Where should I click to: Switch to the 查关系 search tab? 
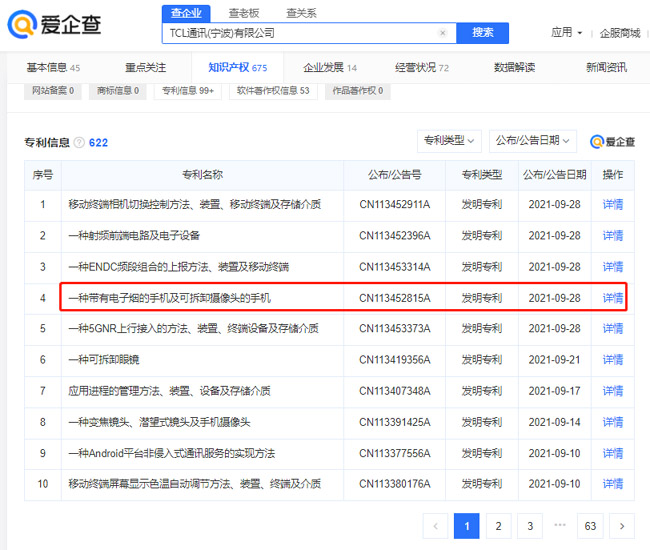(301, 13)
